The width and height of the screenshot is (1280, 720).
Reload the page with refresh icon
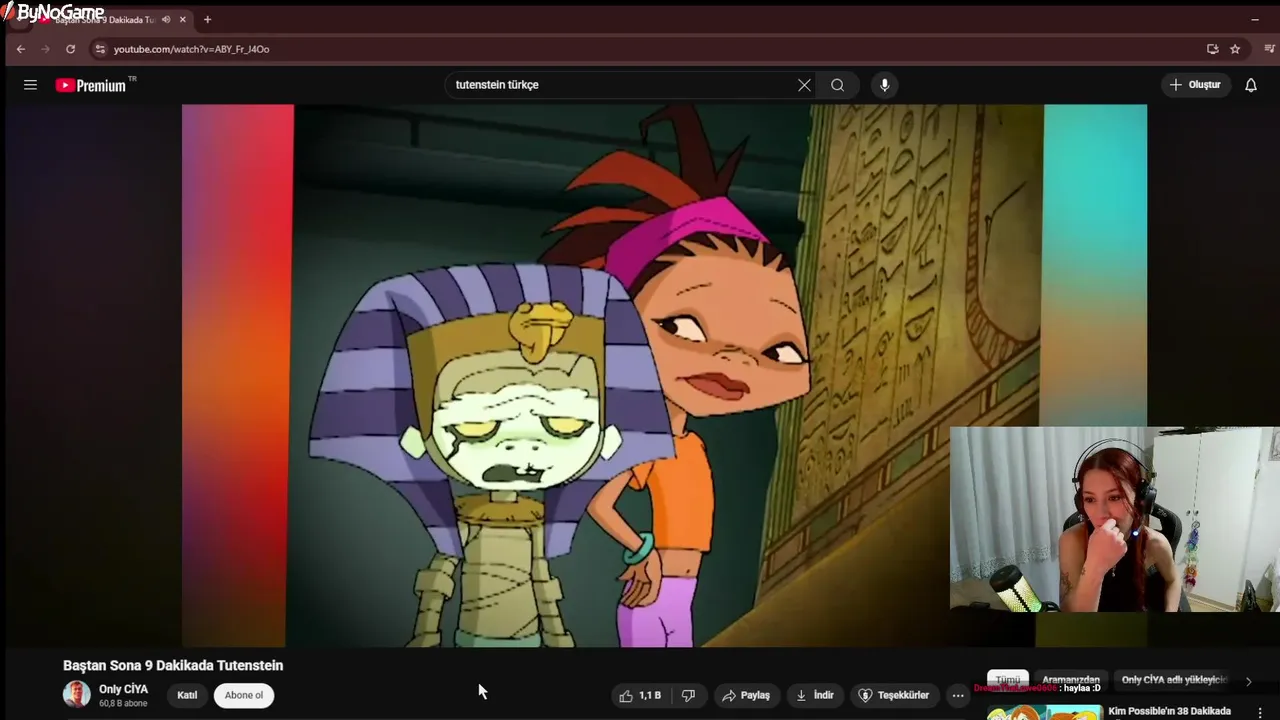(70, 49)
